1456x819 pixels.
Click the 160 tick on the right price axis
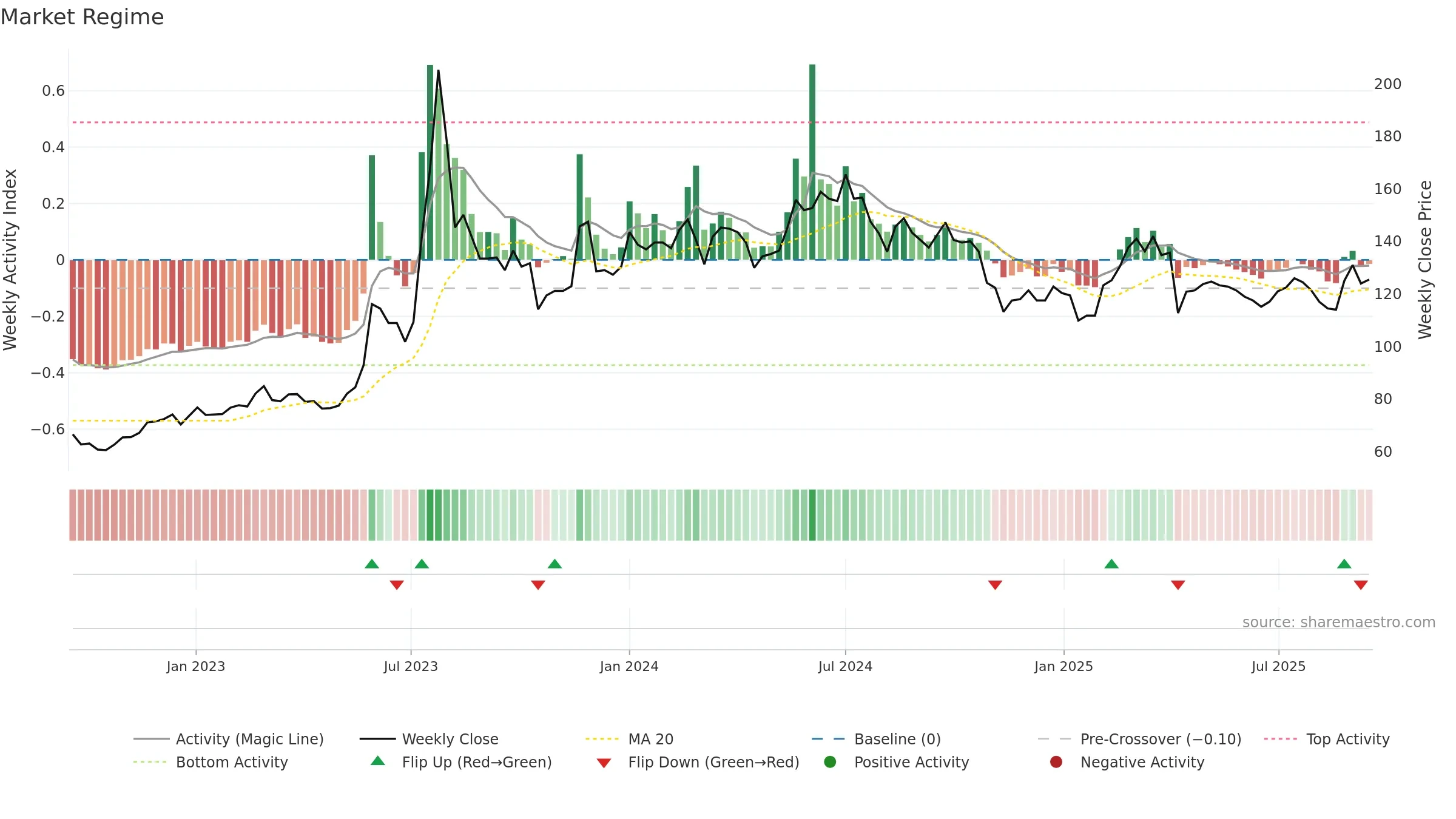coord(1388,189)
